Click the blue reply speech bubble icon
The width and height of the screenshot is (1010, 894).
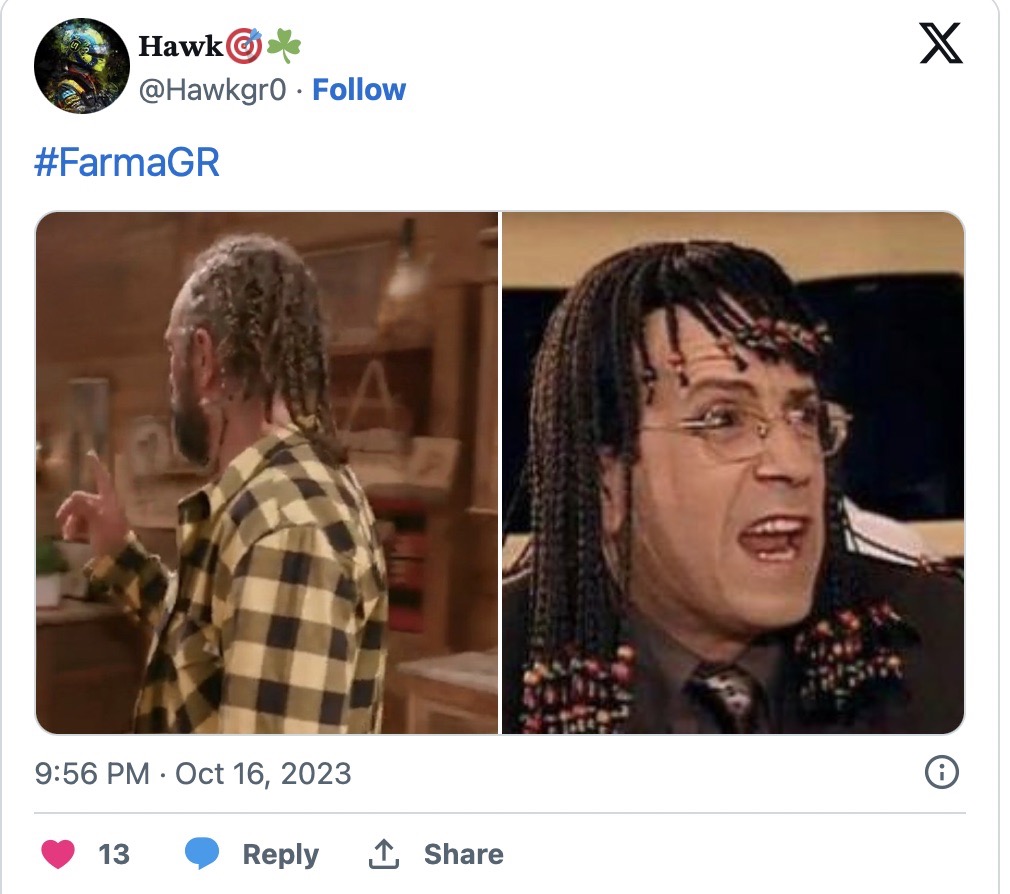point(202,854)
